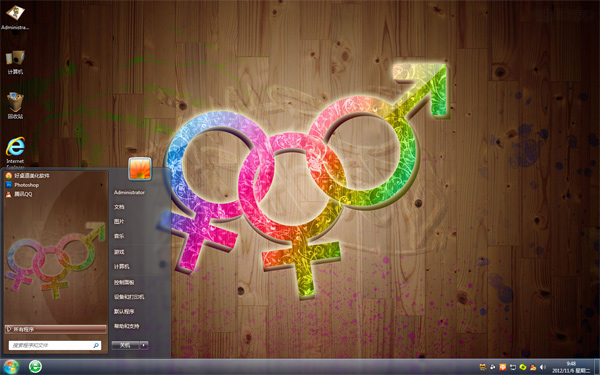Expand the arrow next to 关机 button
Viewport: 600px width, 375px height.
pyautogui.click(x=144, y=345)
